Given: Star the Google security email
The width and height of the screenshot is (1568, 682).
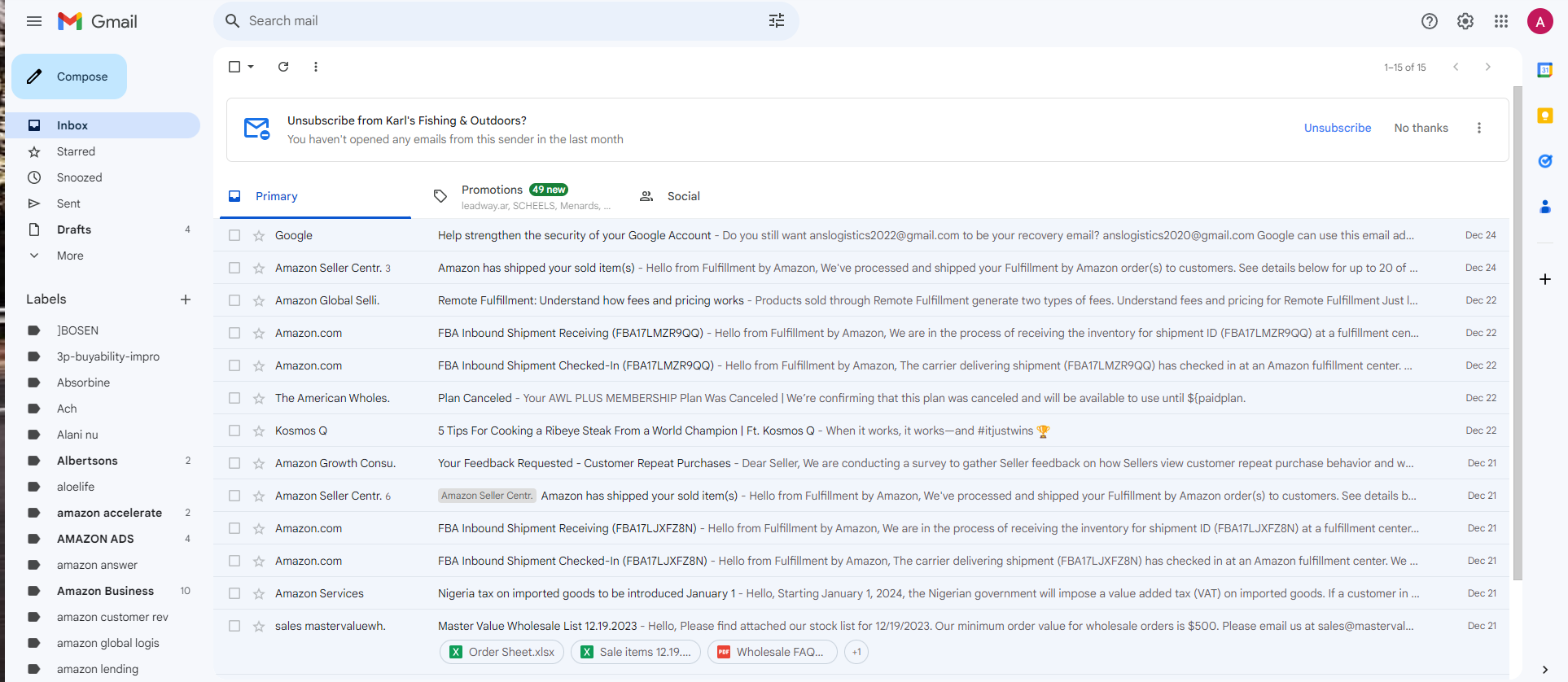Looking at the screenshot, I should point(259,235).
